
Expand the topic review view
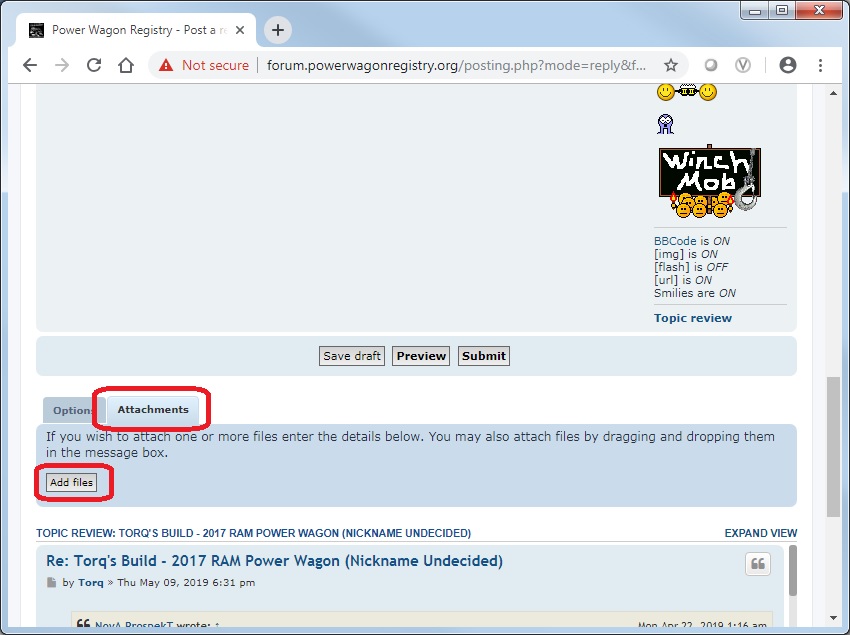coord(760,533)
